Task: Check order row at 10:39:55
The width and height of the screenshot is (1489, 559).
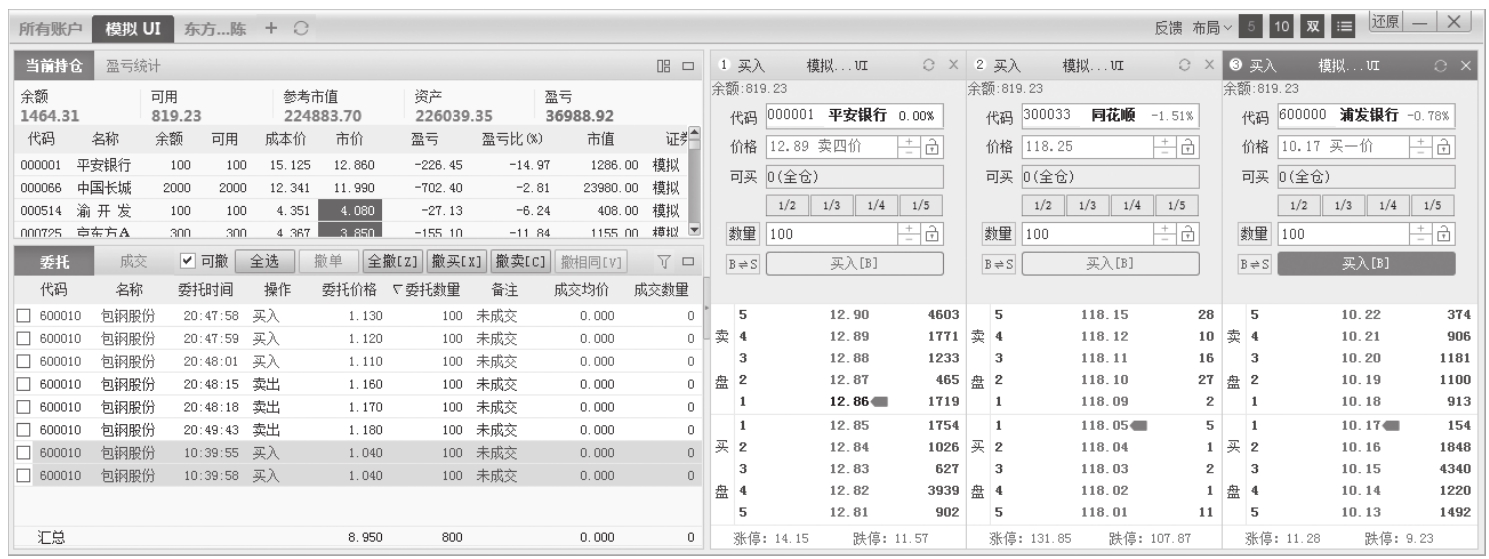Action: 23,453
